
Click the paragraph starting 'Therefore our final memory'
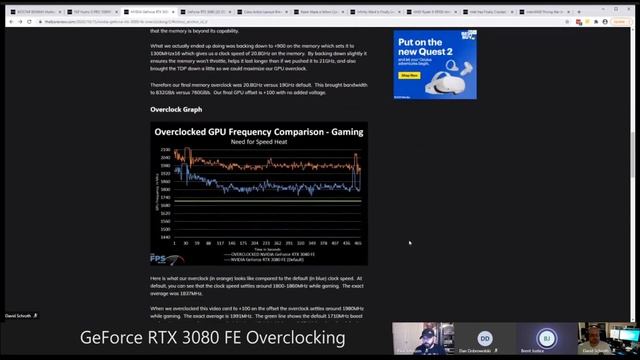pos(259,89)
